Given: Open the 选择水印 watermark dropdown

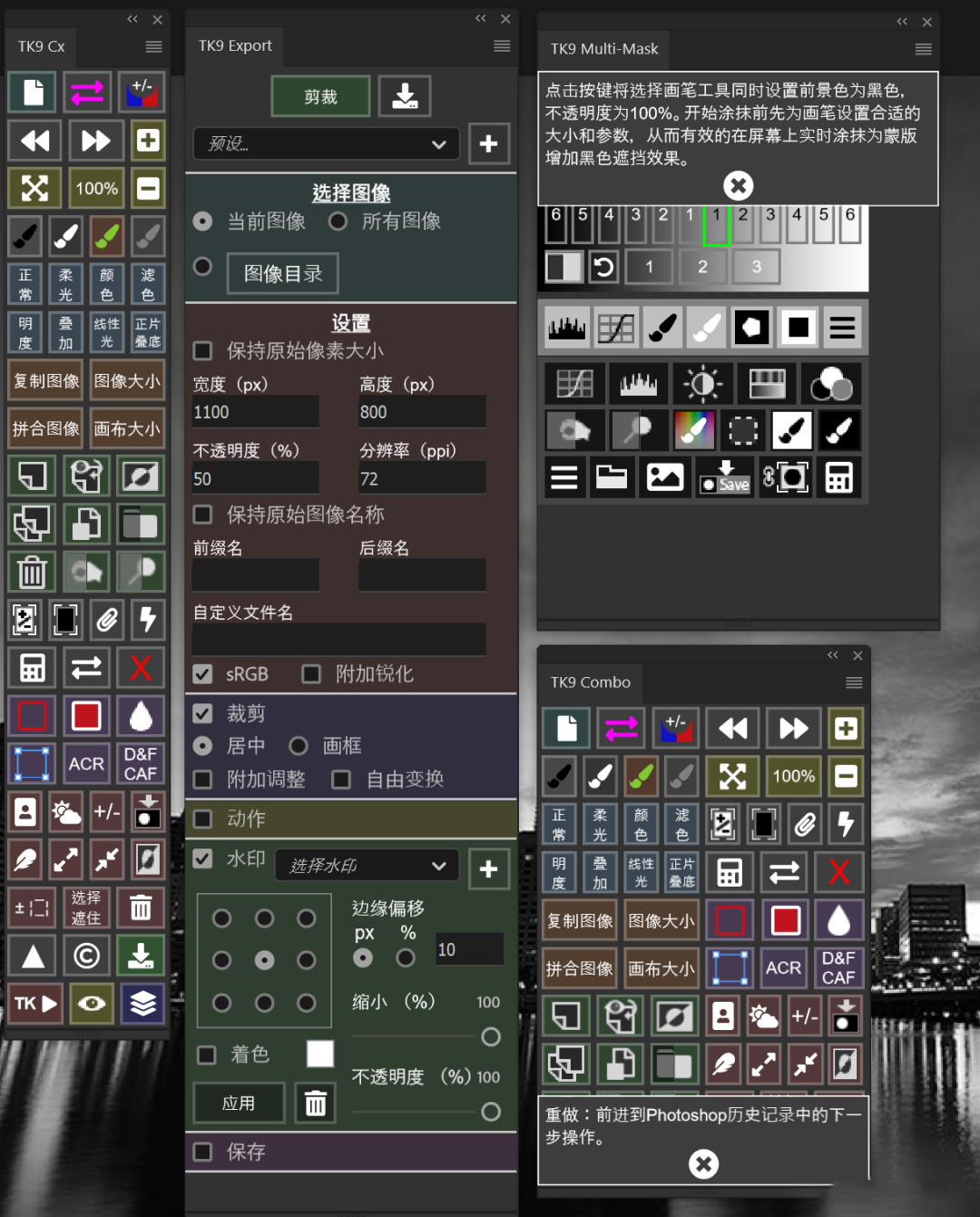Looking at the screenshot, I should coord(366,865).
